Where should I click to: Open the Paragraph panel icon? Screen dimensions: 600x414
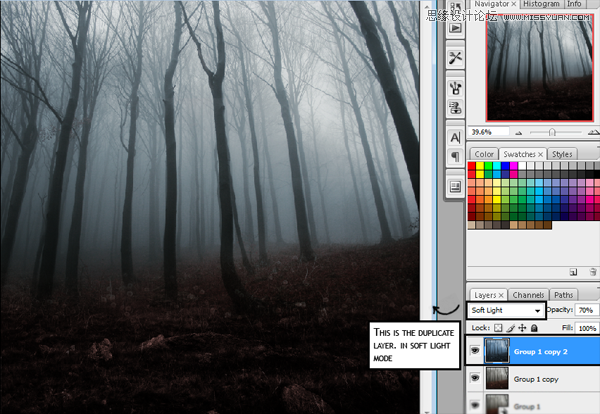point(455,156)
